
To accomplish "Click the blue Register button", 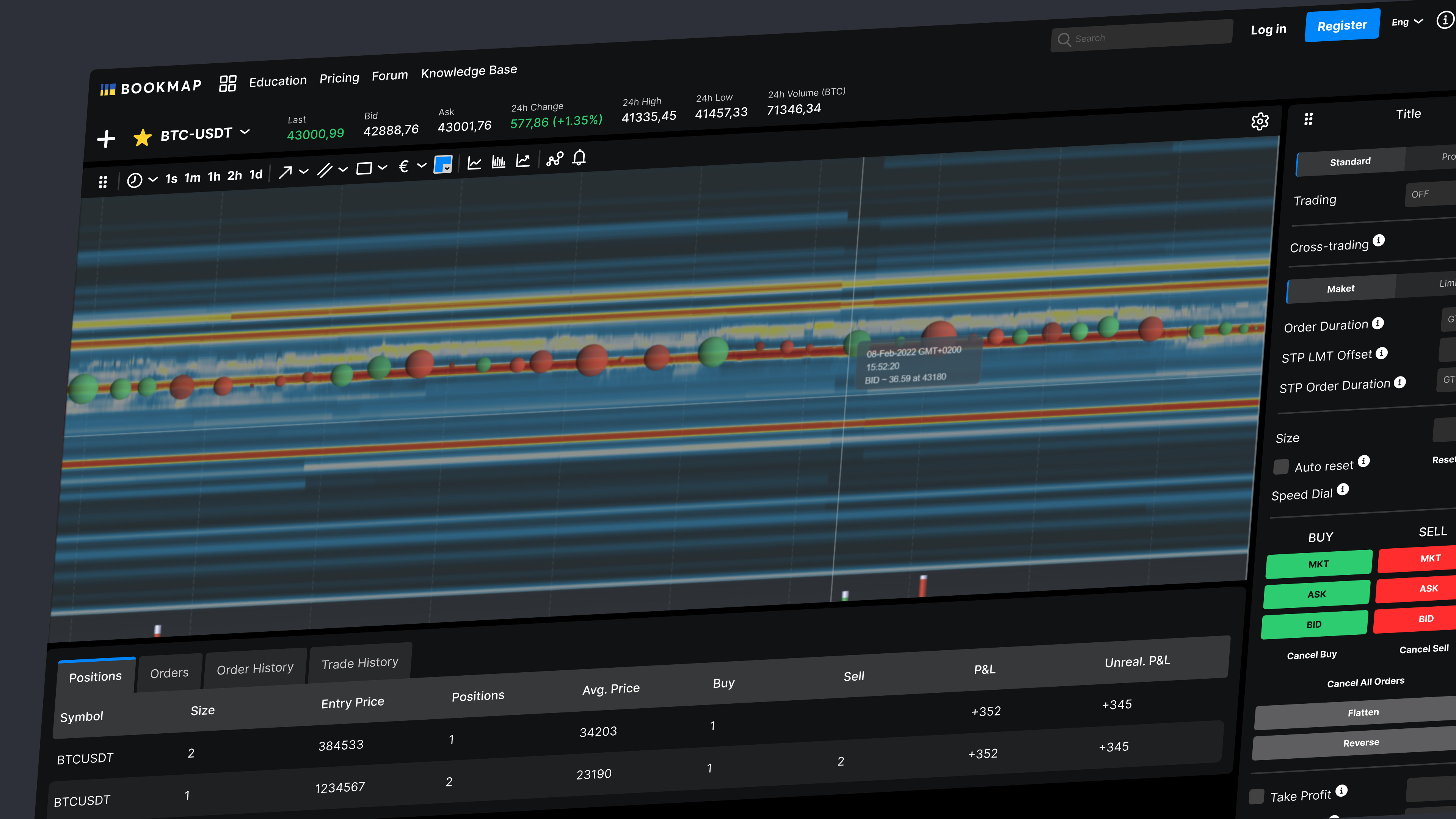I will point(1342,25).
